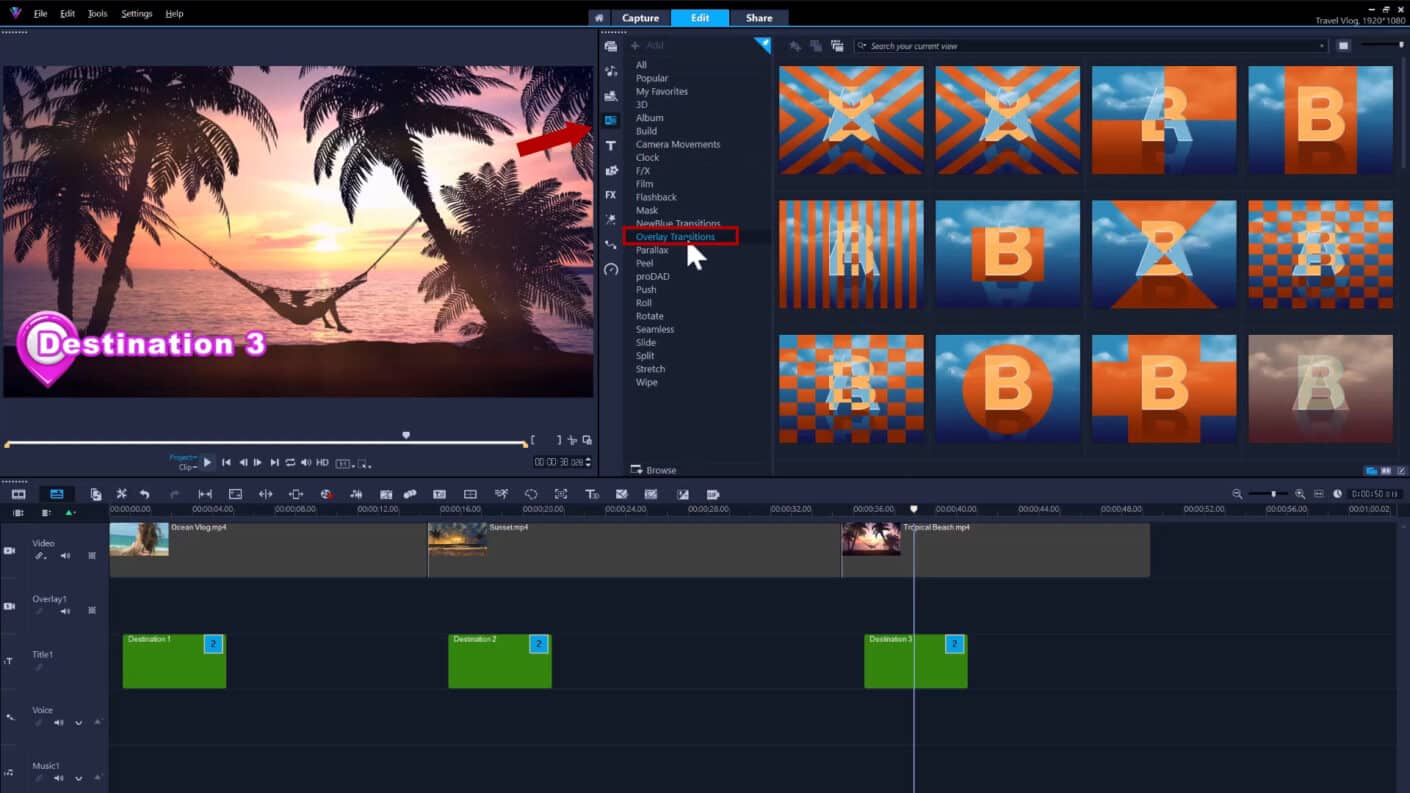Select the Destination 2 title clip
1410x793 pixels.
[x=499, y=660]
